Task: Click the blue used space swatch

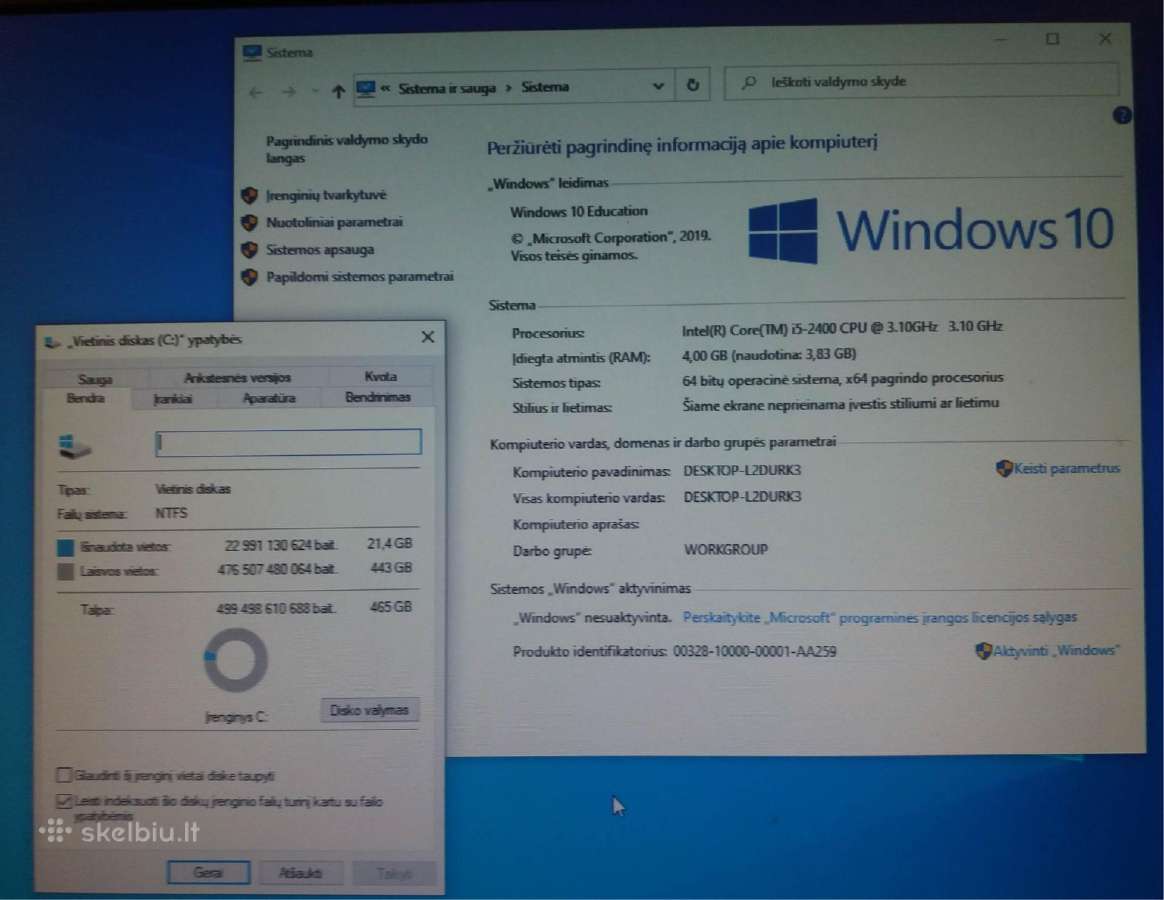Action: [x=65, y=548]
